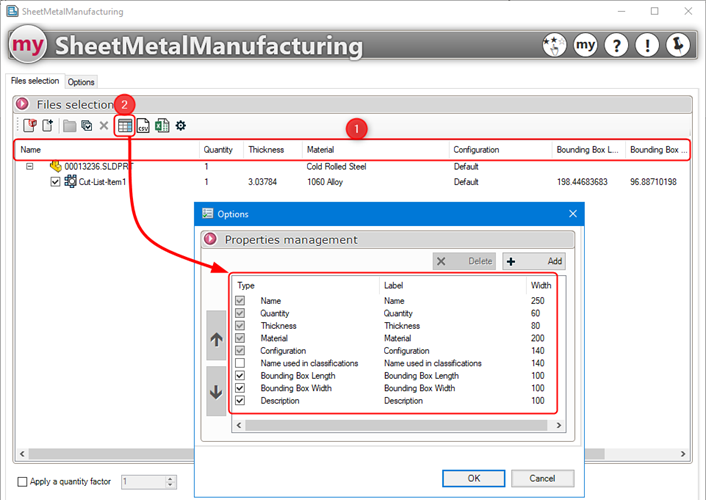
Task: Check Name used in classifications property
Action: coord(240,363)
